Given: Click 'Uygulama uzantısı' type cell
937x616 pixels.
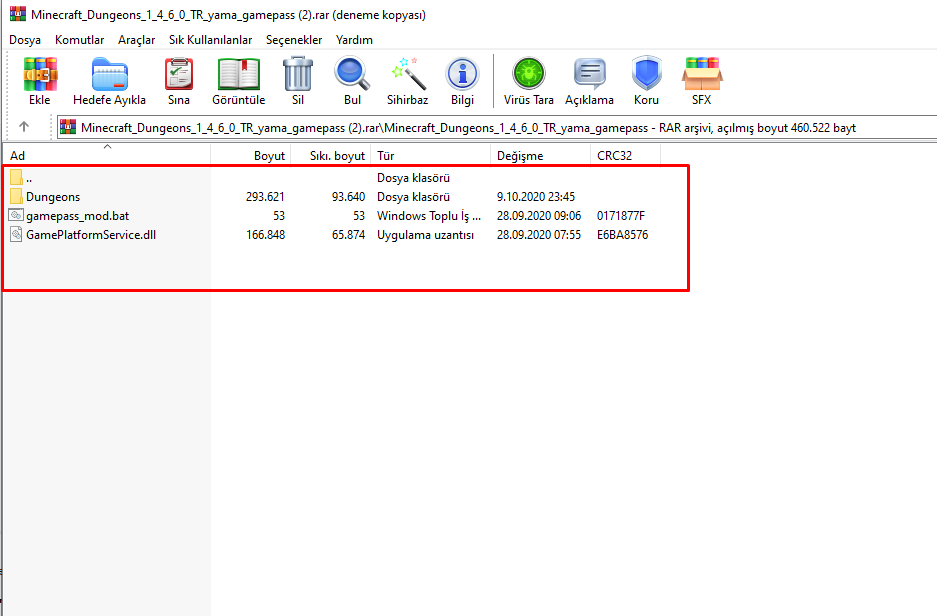Looking at the screenshot, I should pyautogui.click(x=425, y=235).
